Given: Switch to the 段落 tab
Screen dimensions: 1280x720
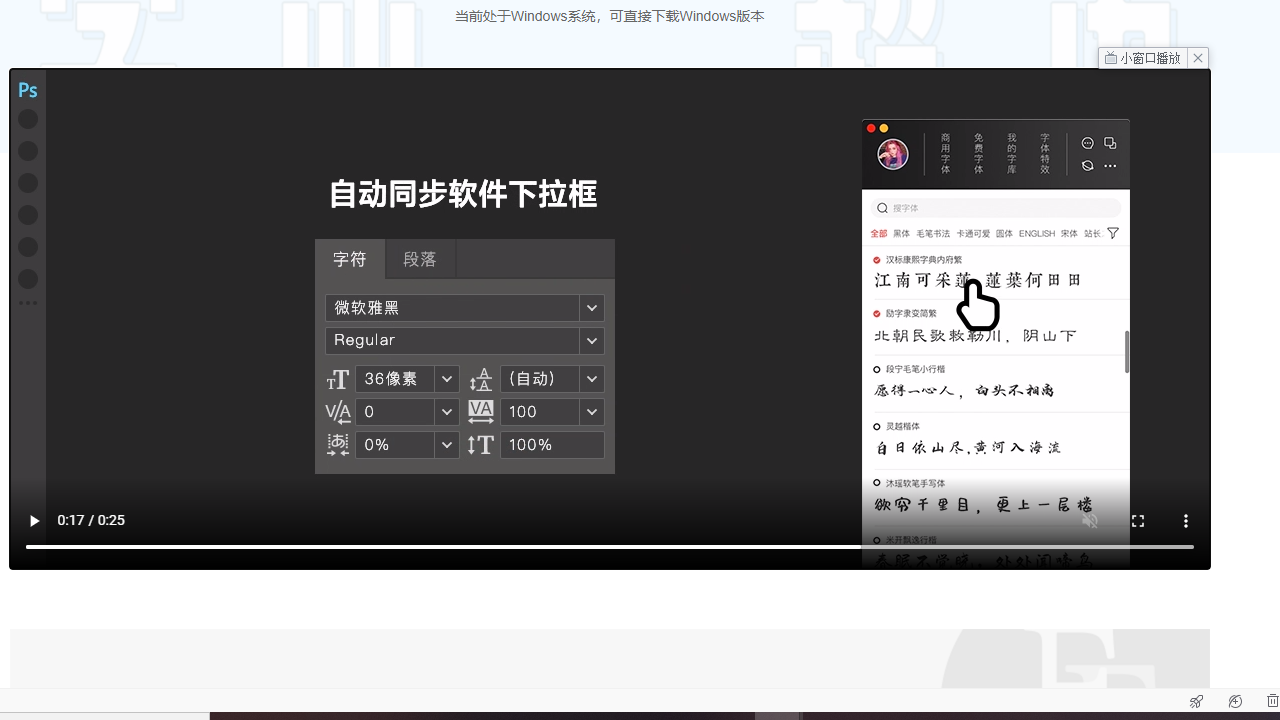Looking at the screenshot, I should point(420,258).
